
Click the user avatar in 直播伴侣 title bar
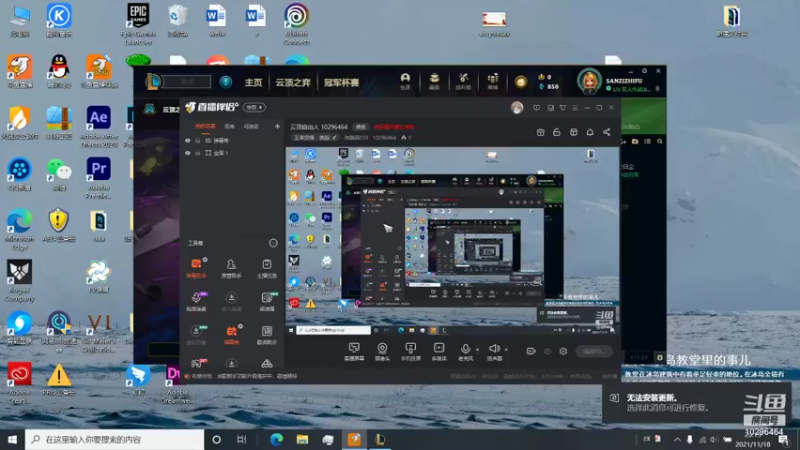coord(517,108)
